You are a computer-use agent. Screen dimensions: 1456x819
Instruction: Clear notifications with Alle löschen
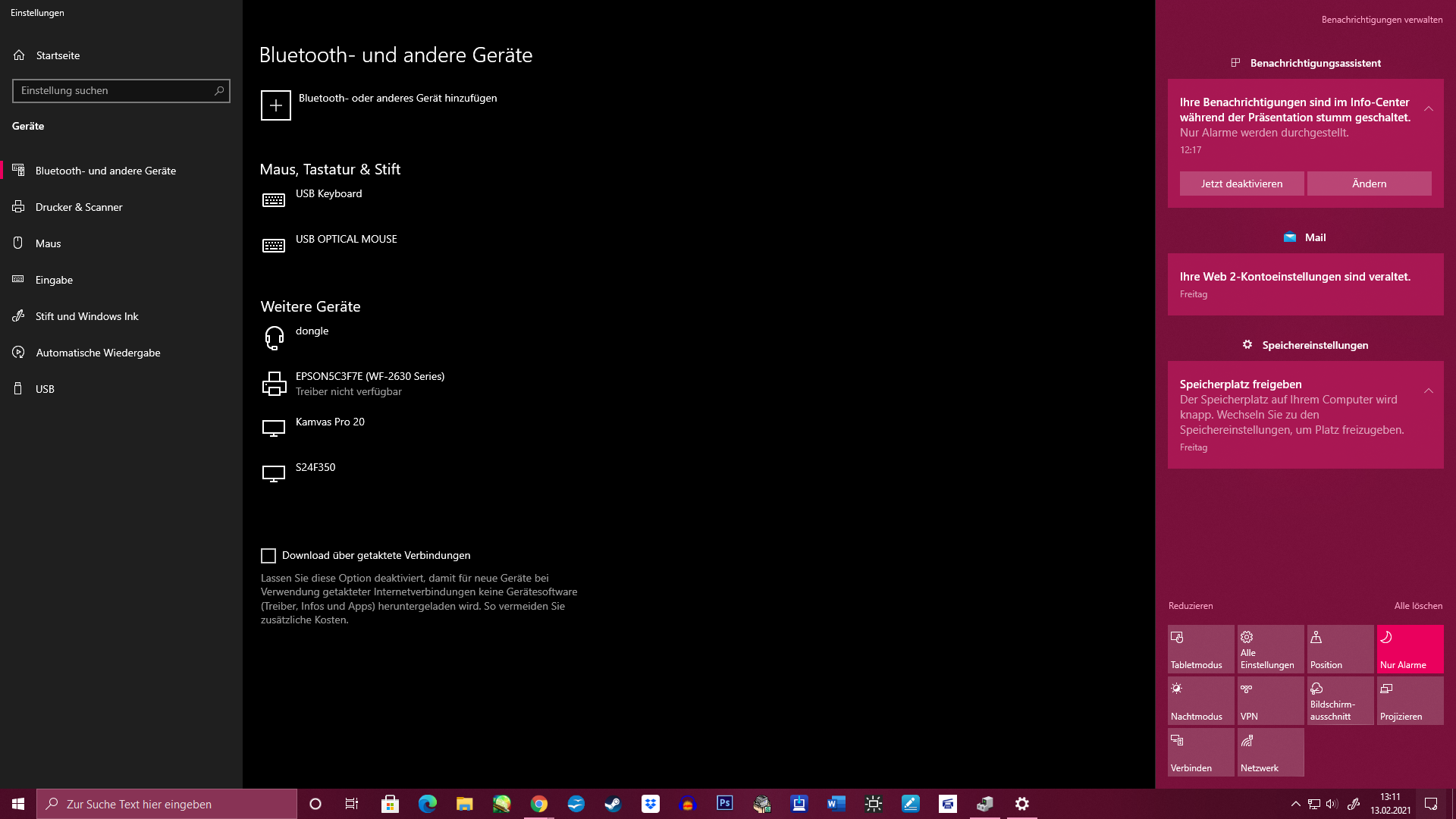(1420, 605)
